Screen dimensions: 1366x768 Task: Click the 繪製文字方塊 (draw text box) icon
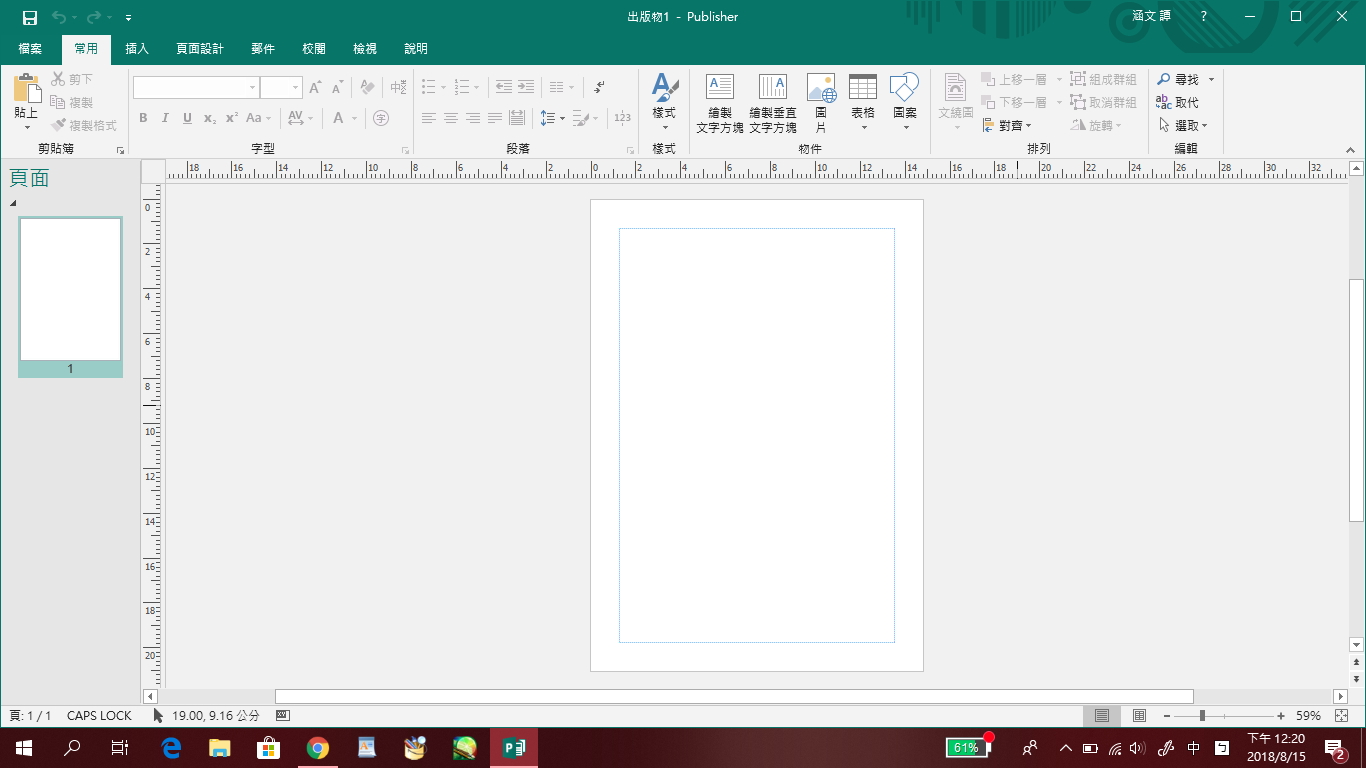pos(719,88)
